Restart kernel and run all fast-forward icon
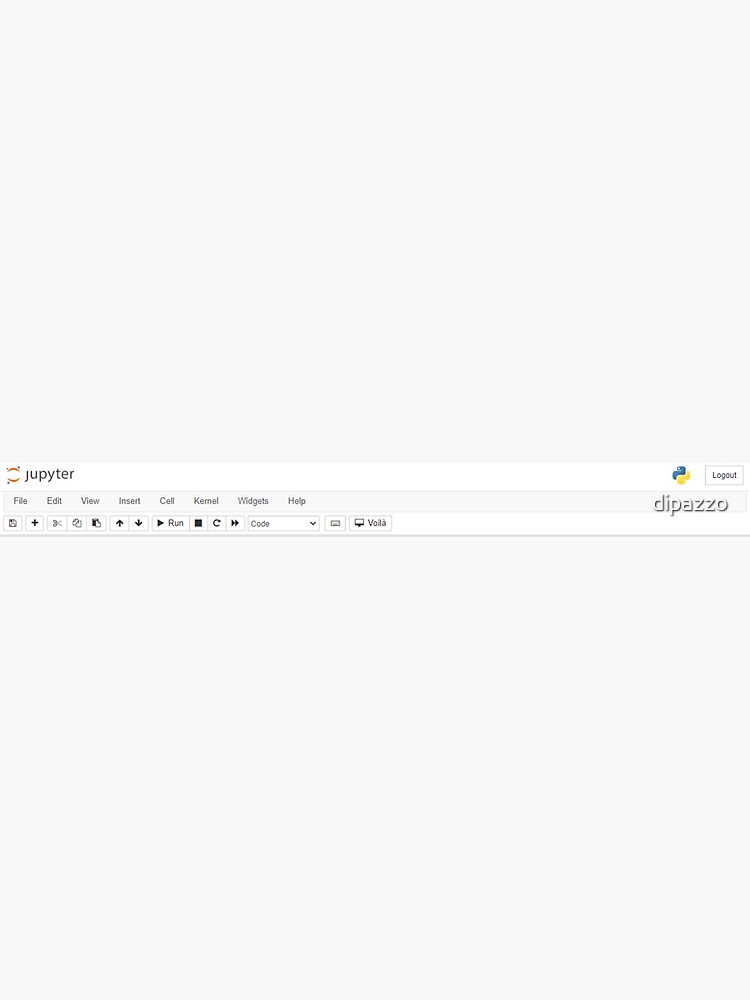The image size is (750, 1000). (235, 523)
